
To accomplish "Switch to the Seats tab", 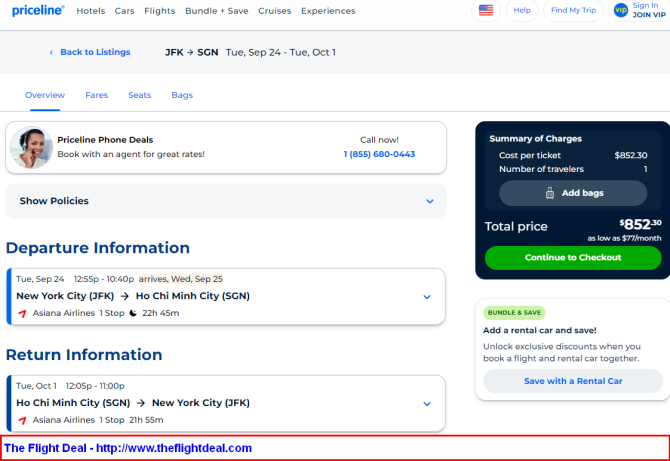I will [x=140, y=95].
